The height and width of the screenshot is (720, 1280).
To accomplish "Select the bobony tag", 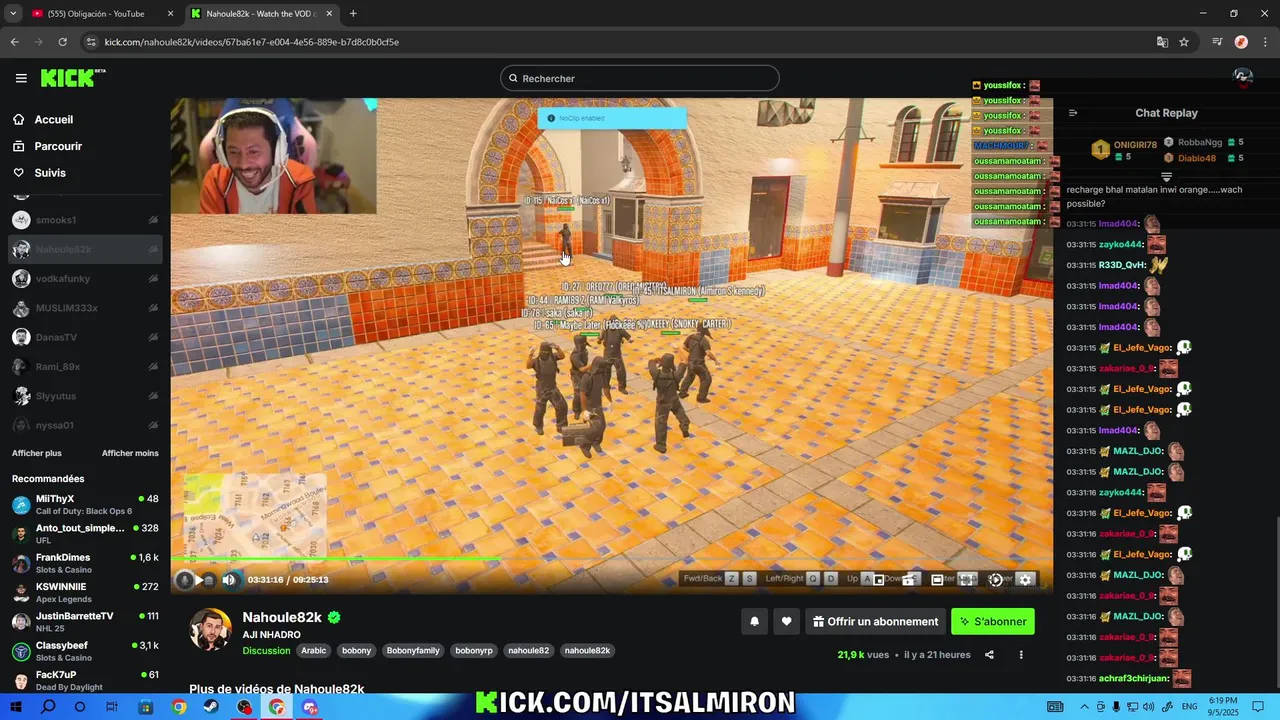I will (x=357, y=650).
